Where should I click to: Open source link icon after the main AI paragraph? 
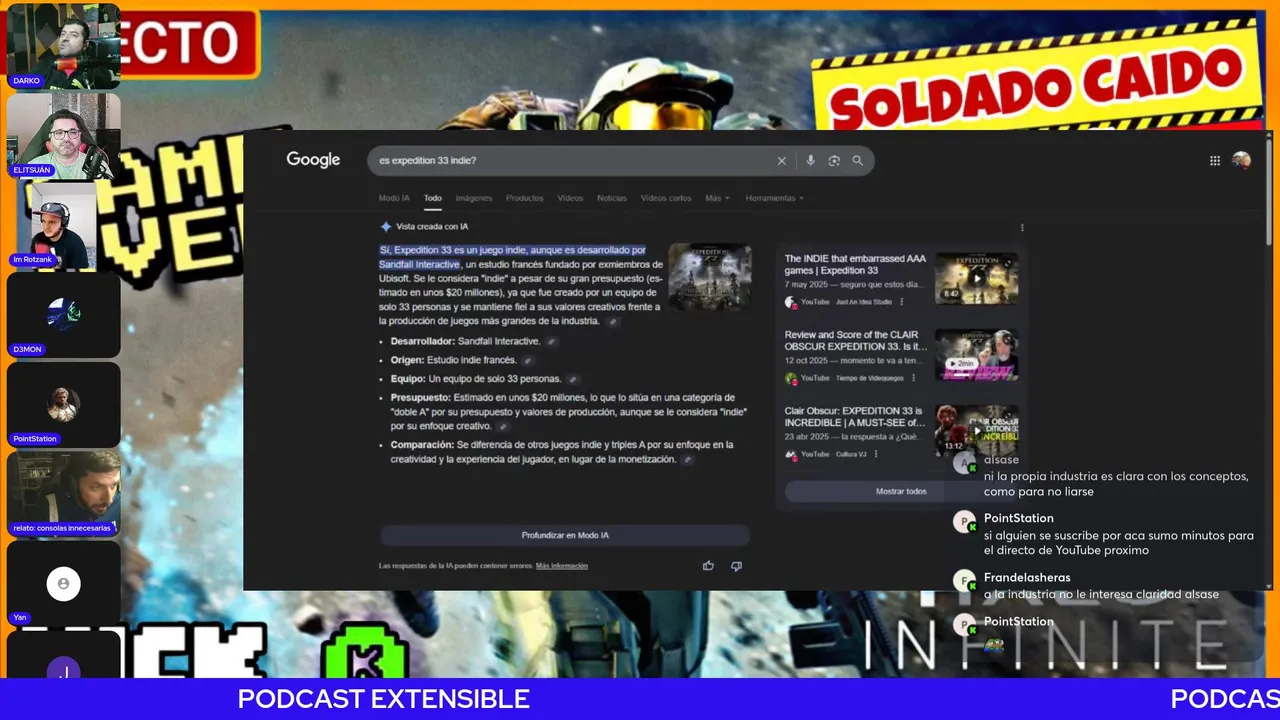(613, 322)
